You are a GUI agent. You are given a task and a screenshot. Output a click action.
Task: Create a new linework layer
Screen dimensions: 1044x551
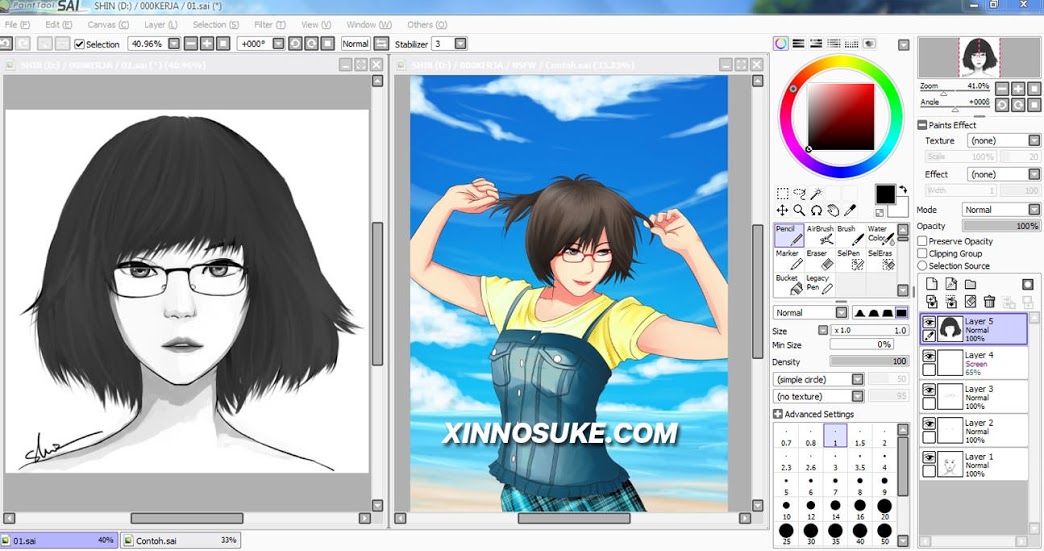951,284
